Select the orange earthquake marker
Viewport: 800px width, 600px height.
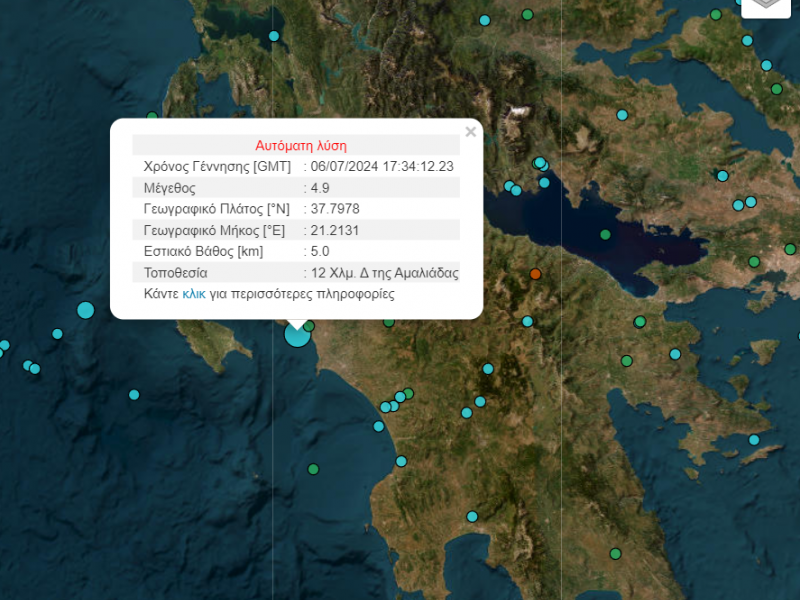pos(535,273)
